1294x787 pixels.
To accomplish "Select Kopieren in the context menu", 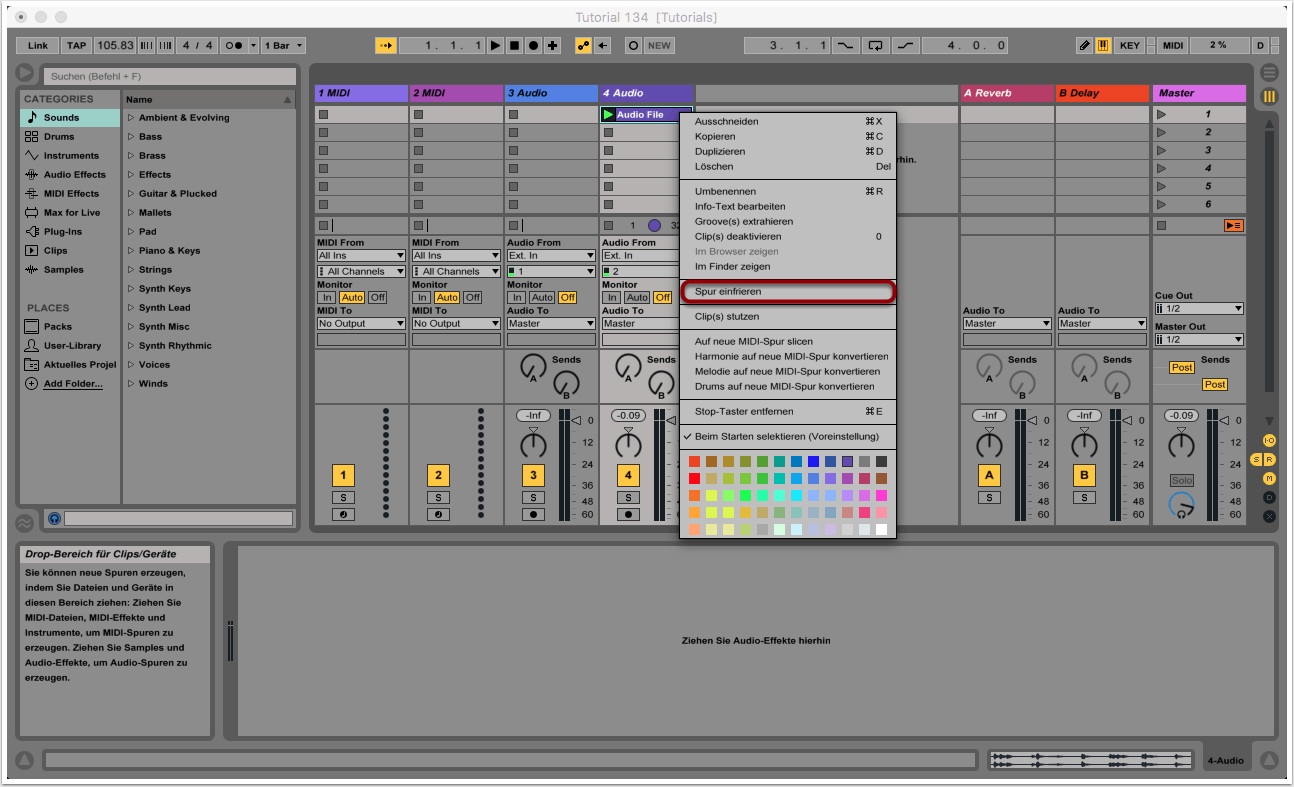I will (715, 137).
